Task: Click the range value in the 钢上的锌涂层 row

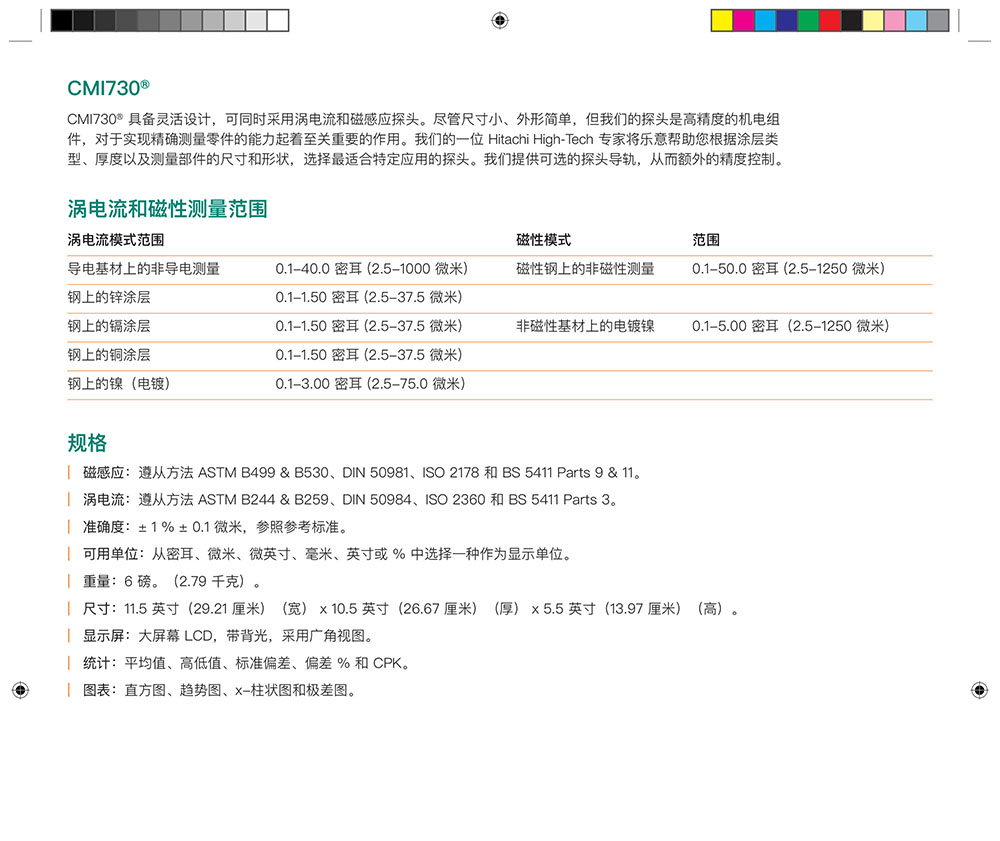Action: pyautogui.click(x=369, y=297)
